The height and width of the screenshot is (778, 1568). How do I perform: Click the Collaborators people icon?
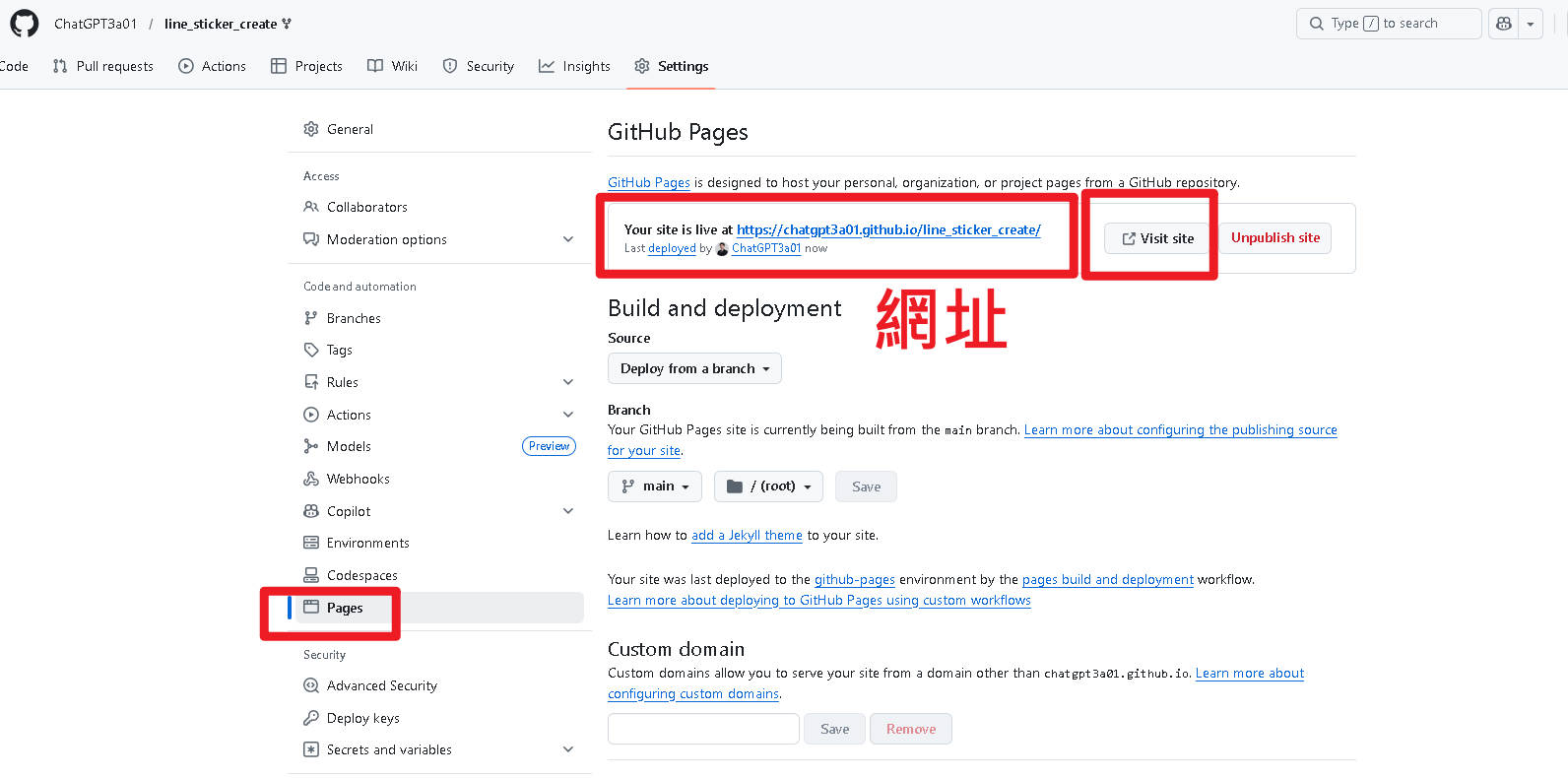click(311, 207)
